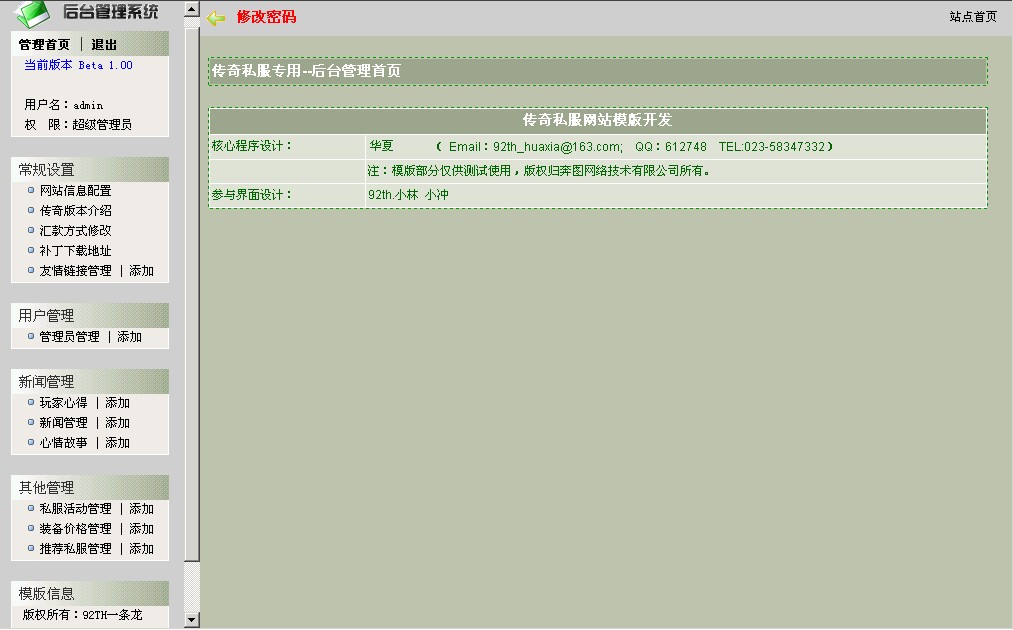Click 添加 next to 管理员管理
The height and width of the screenshot is (630, 1013).
[x=130, y=337]
